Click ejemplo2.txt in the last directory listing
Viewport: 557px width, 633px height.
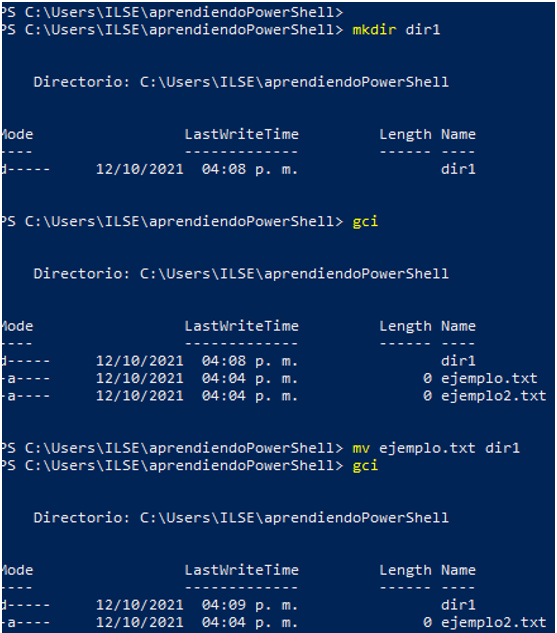(x=494, y=622)
